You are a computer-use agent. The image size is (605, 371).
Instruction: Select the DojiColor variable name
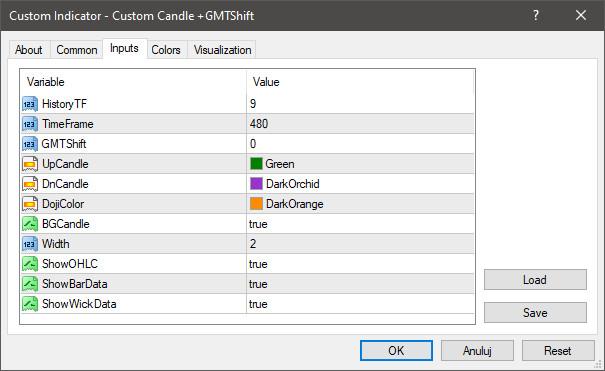pos(63,204)
